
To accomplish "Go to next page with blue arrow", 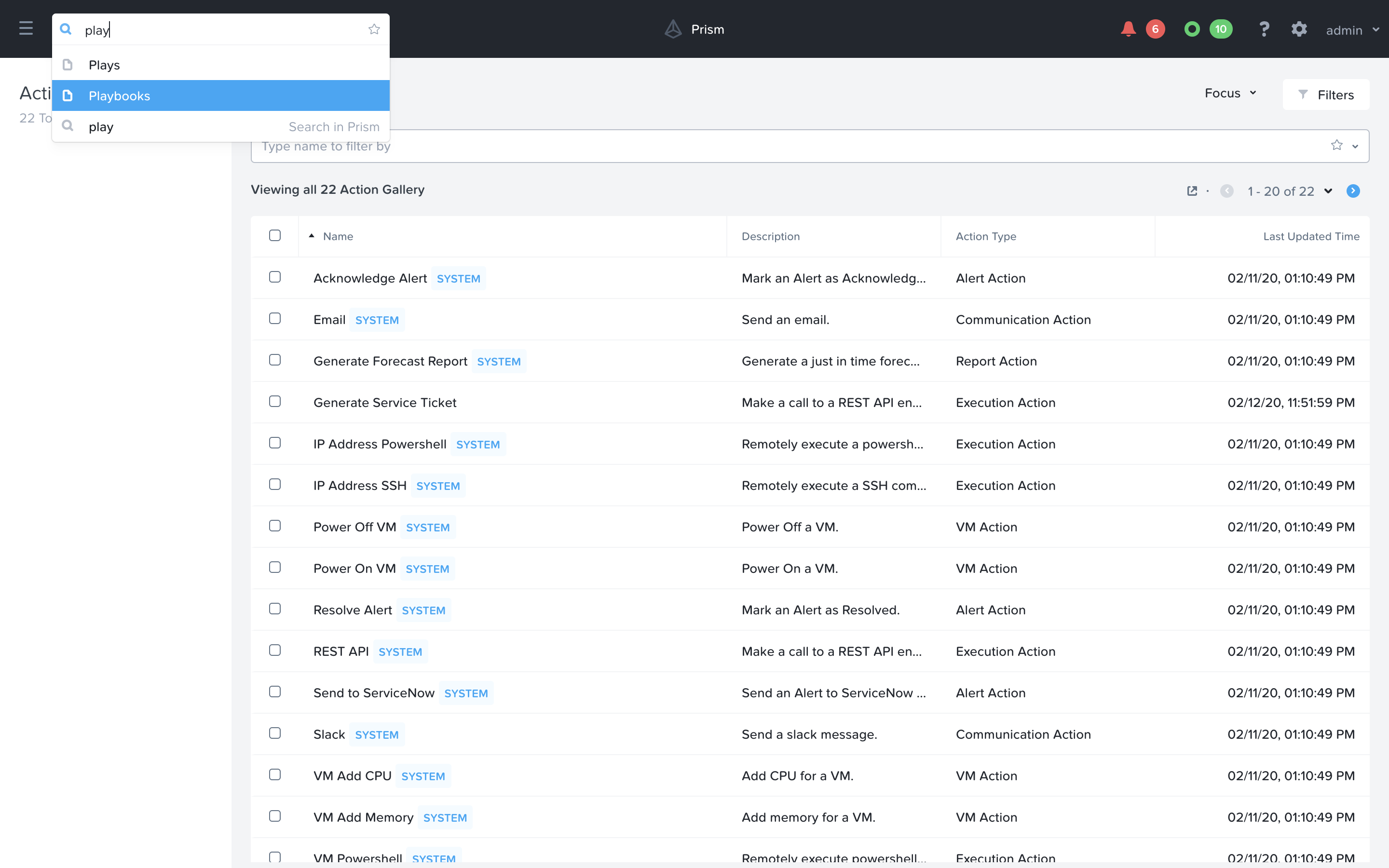I will point(1353,191).
